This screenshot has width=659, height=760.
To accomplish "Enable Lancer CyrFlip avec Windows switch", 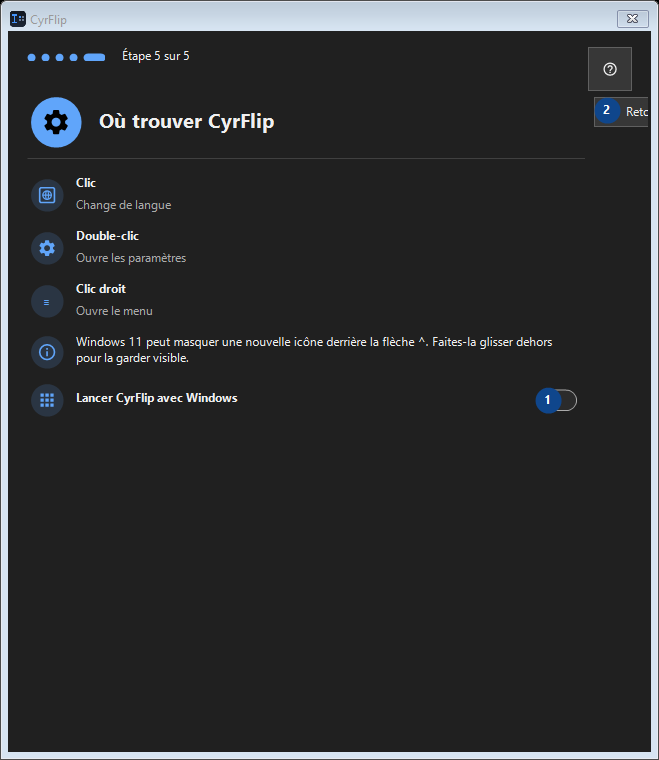I will [557, 400].
